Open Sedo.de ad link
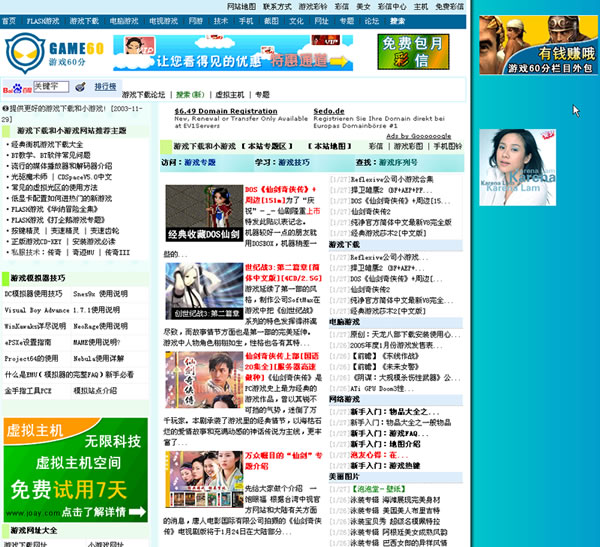 (x=329, y=111)
